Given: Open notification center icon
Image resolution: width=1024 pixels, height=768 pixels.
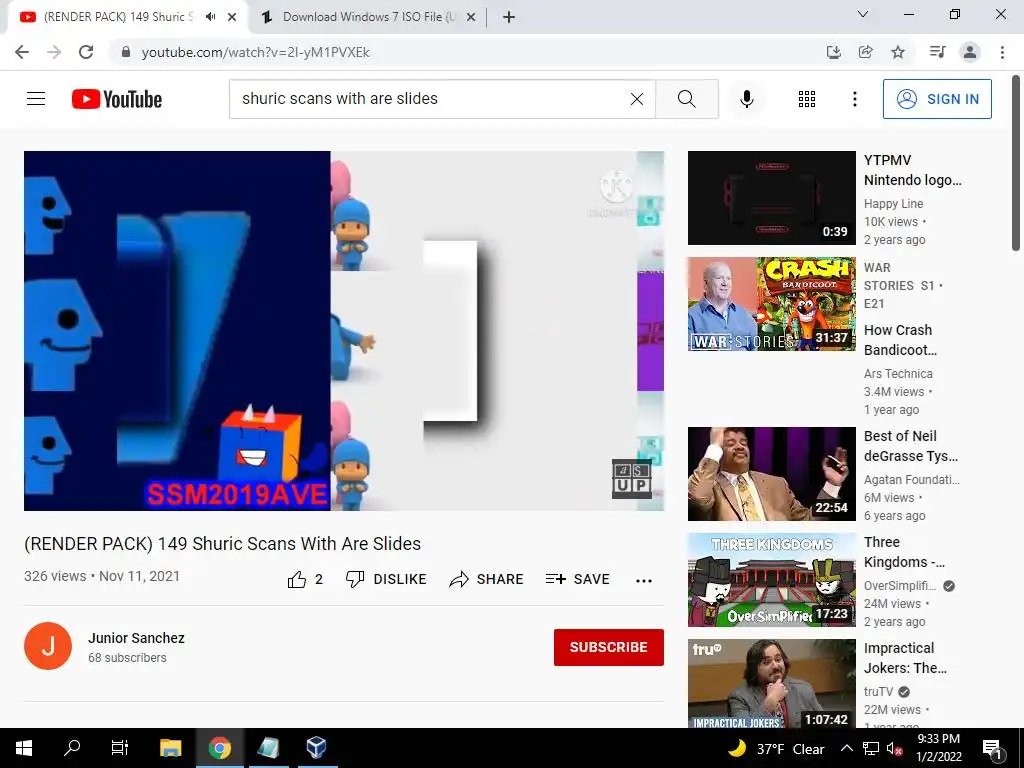Looking at the screenshot, I should (992, 749).
